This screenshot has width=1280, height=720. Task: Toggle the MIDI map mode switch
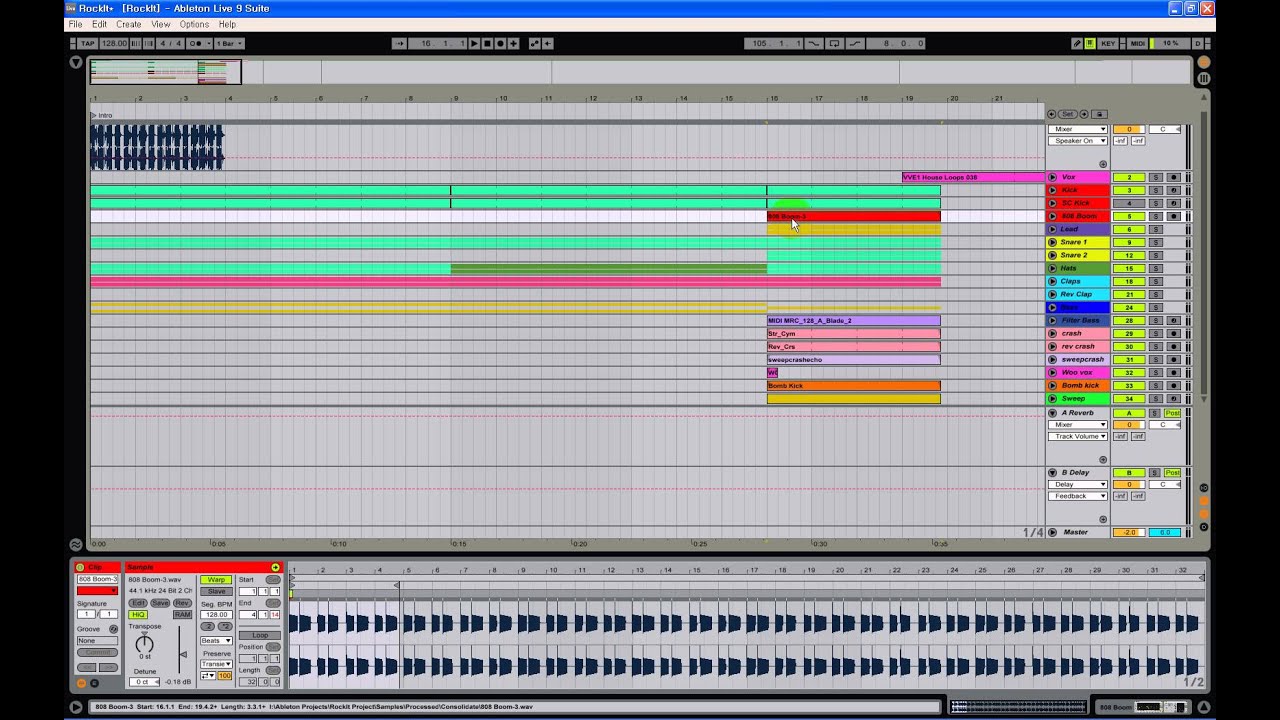click(1137, 43)
